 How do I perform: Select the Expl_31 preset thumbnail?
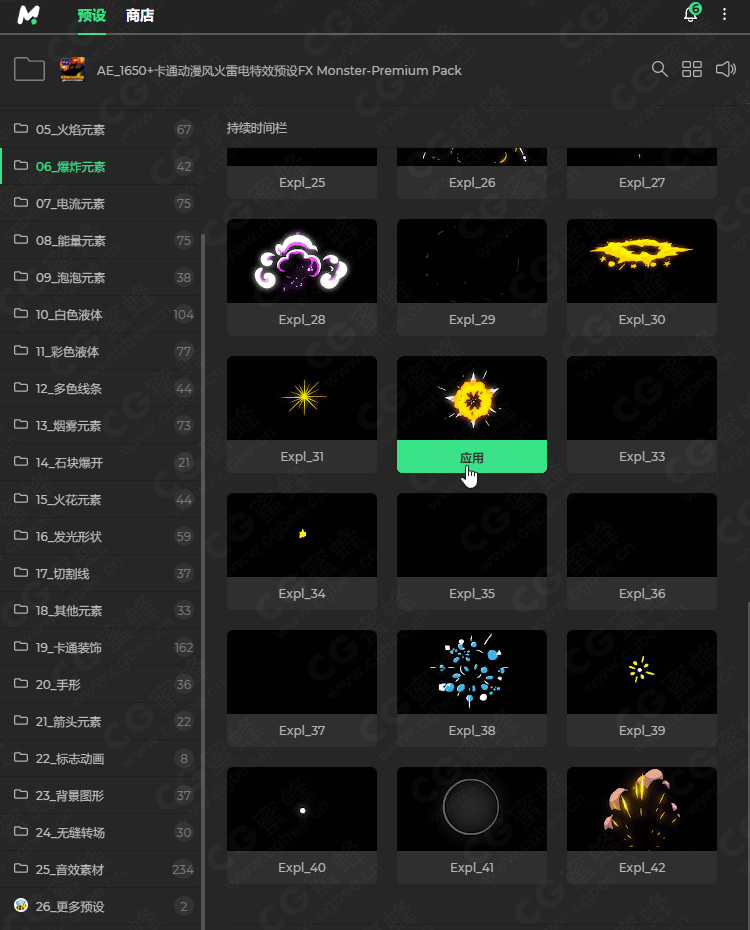(302, 398)
